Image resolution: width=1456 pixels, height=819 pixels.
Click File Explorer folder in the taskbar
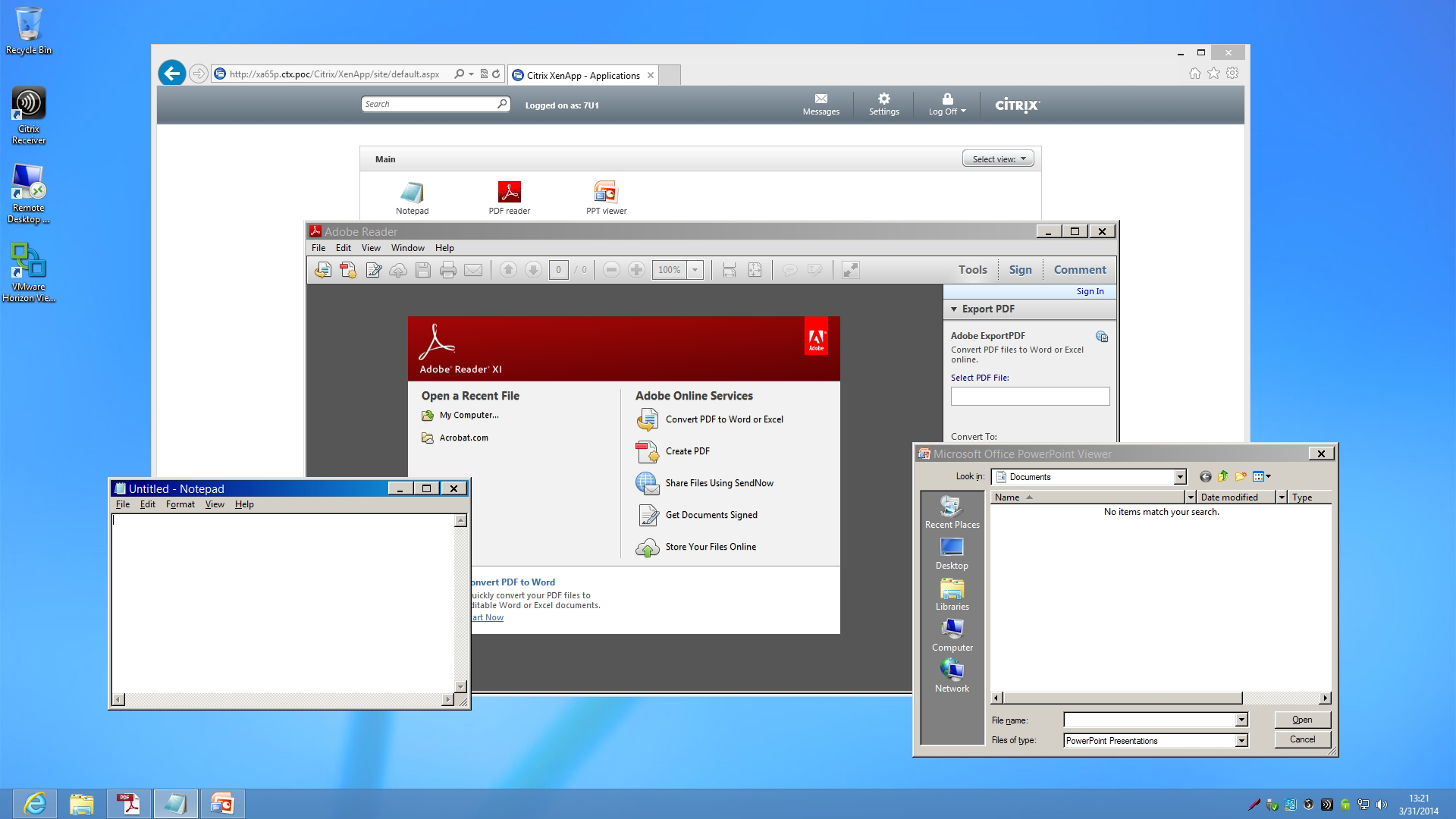point(82,803)
